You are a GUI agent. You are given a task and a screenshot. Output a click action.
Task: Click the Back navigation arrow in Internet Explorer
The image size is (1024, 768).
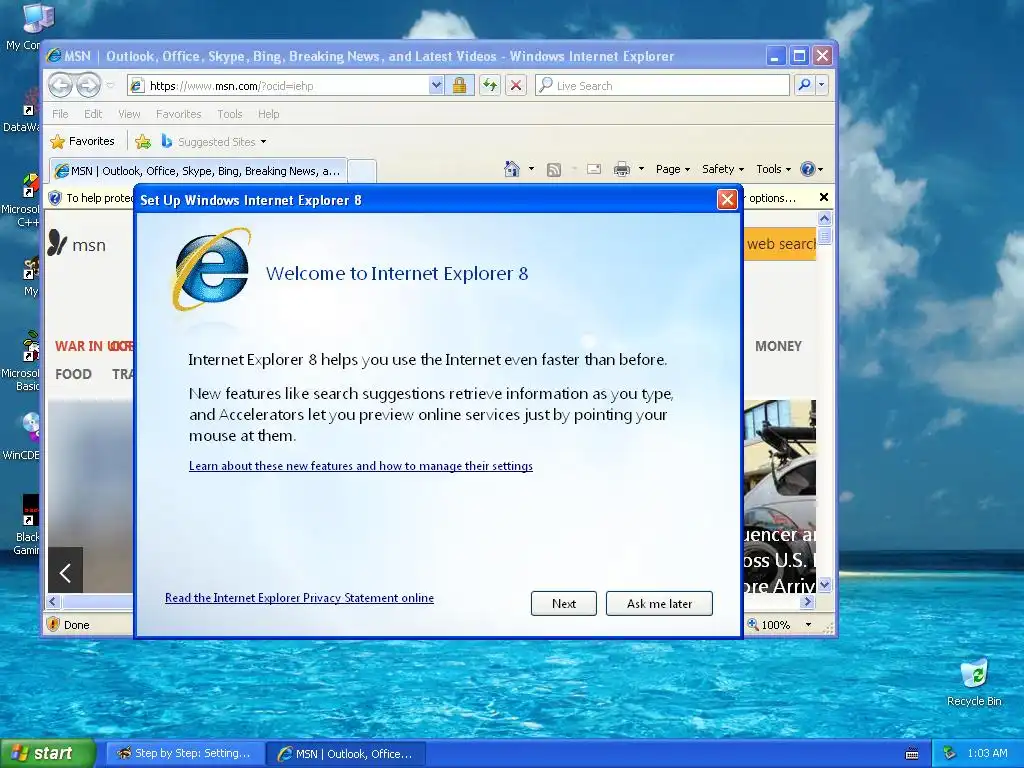point(60,85)
